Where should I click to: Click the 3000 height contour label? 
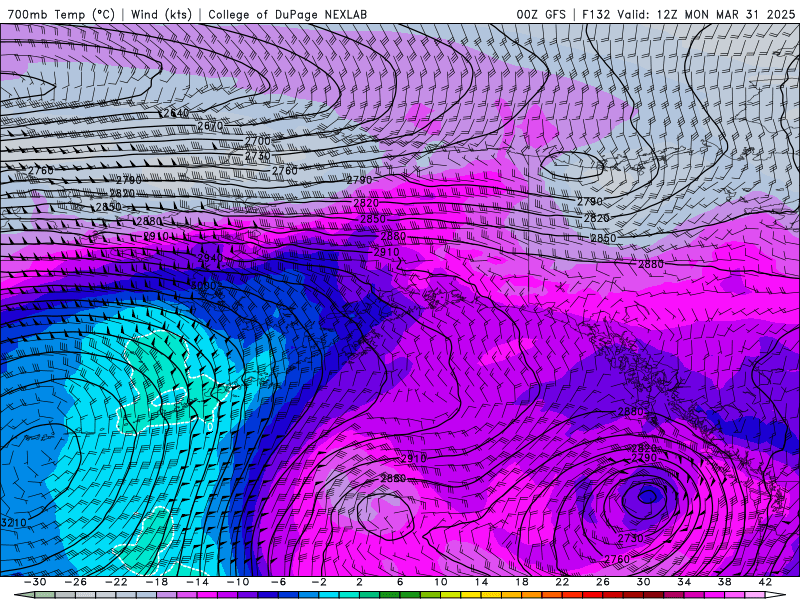point(204,286)
